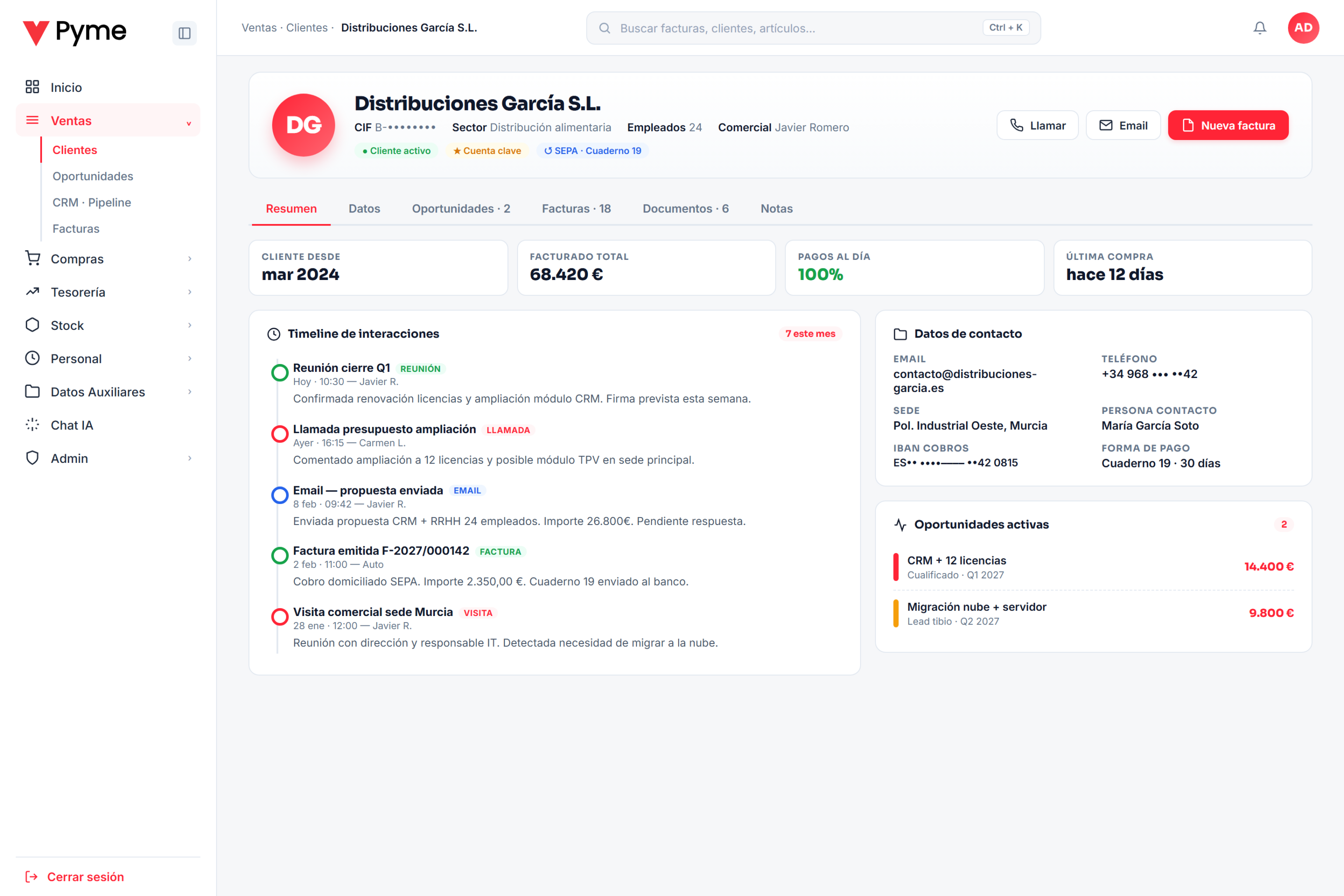Screen dimensions: 1344x896
Task: Click the Visita comercial sede Murcia marker
Action: coord(280,616)
